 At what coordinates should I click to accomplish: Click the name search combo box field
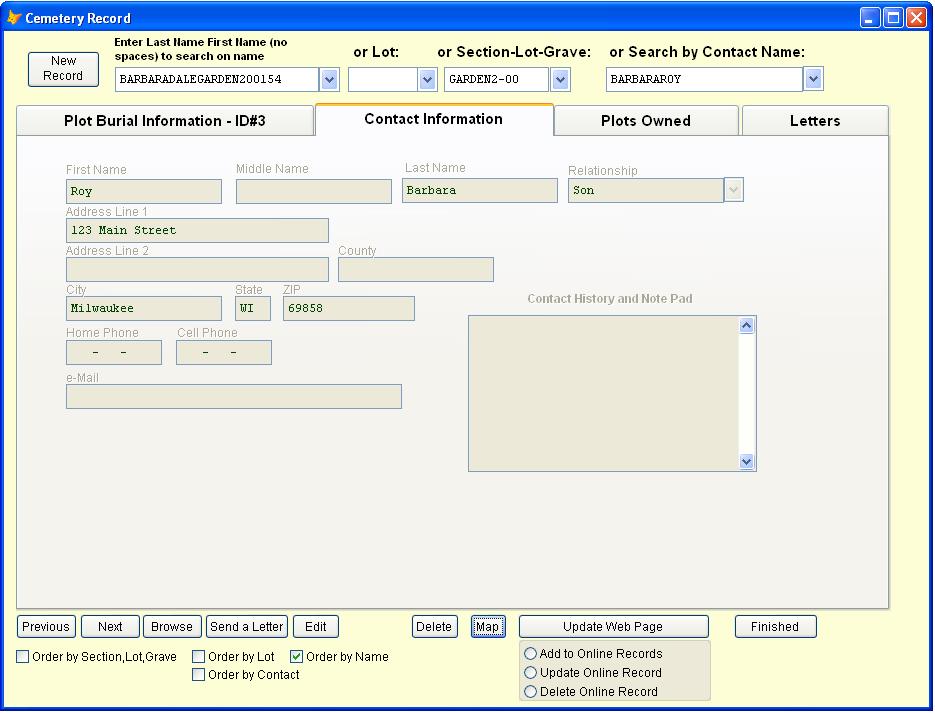click(217, 79)
